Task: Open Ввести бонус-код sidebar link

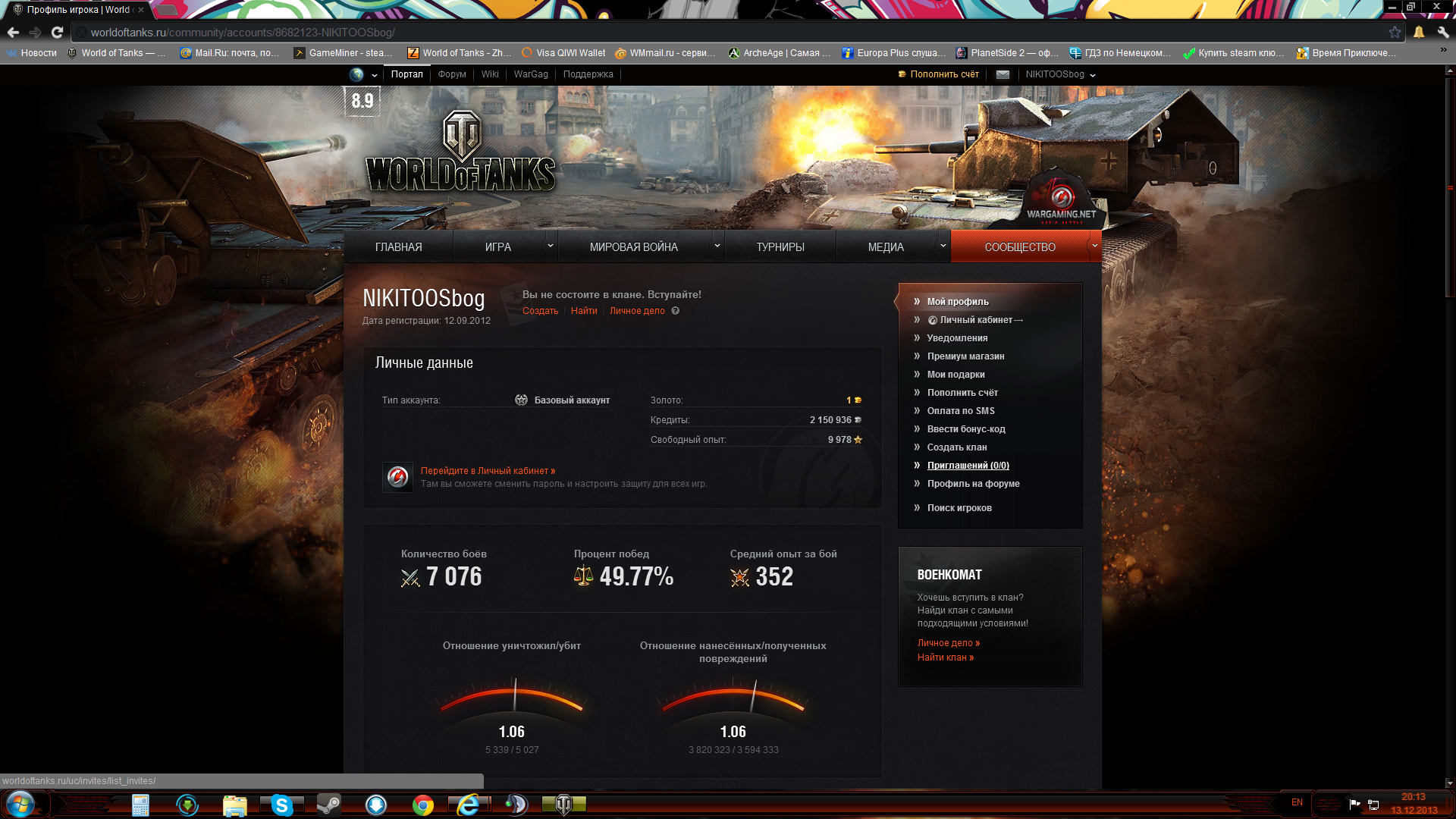Action: (x=966, y=429)
